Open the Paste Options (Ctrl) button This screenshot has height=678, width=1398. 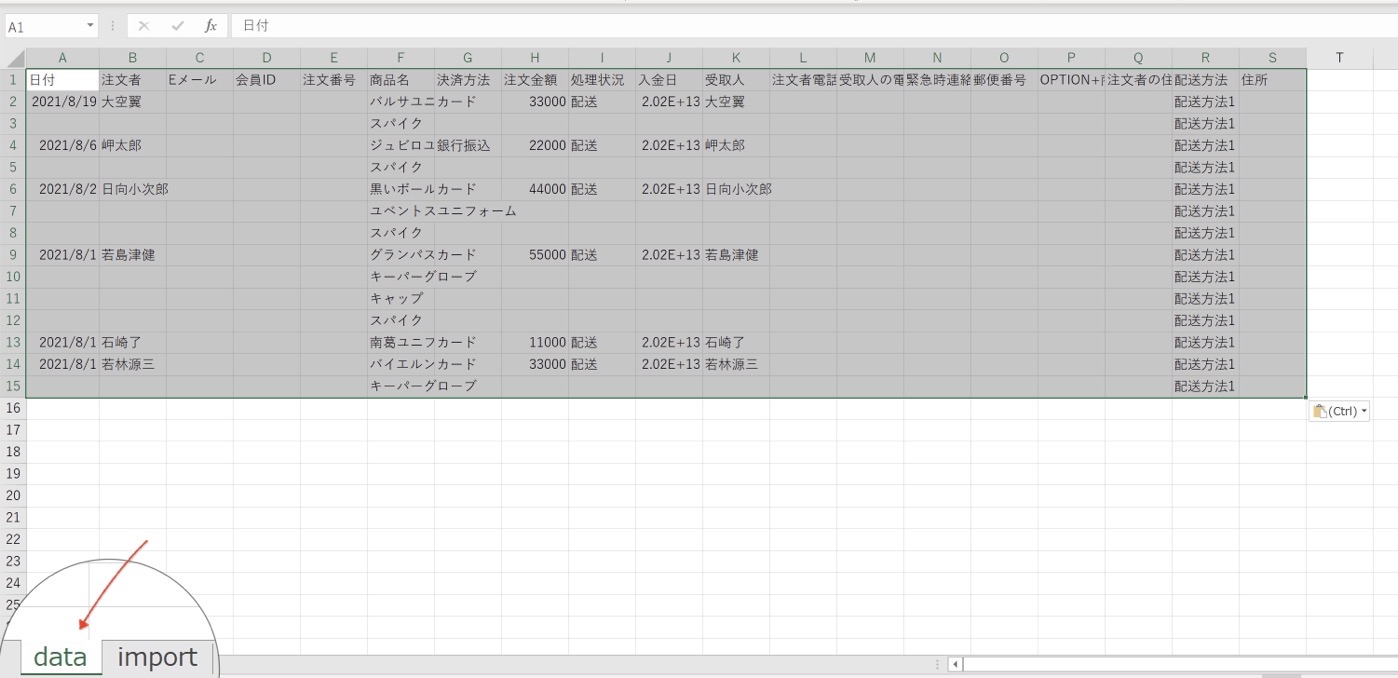tap(1339, 411)
